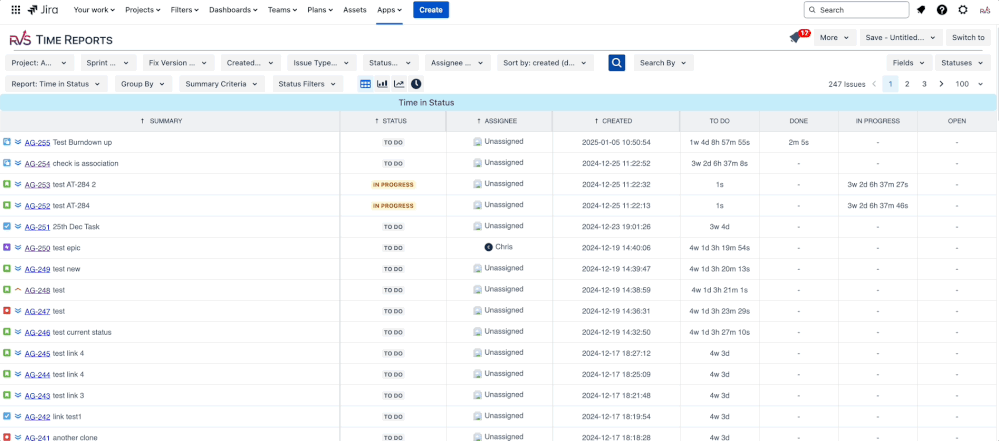Click the clock time format icon
The height and width of the screenshot is (441, 999).
[x=416, y=84]
